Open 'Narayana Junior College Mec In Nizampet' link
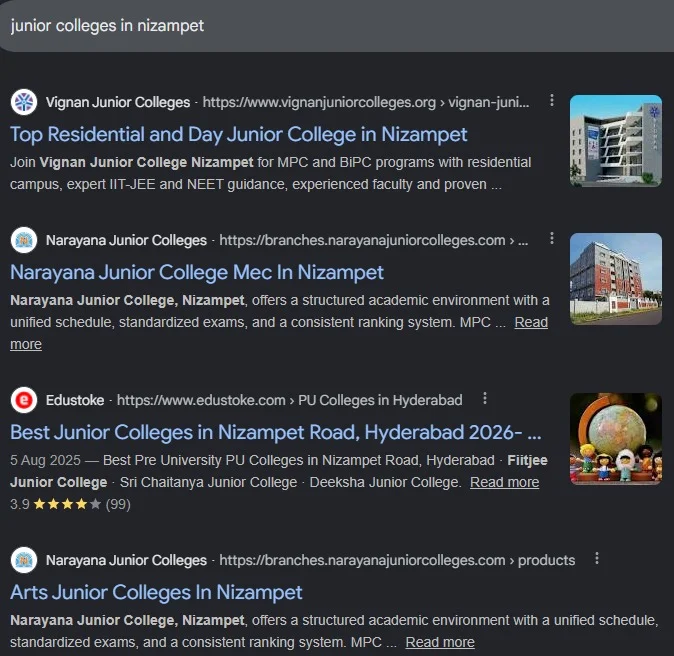This screenshot has height=656, width=674. [x=197, y=272]
